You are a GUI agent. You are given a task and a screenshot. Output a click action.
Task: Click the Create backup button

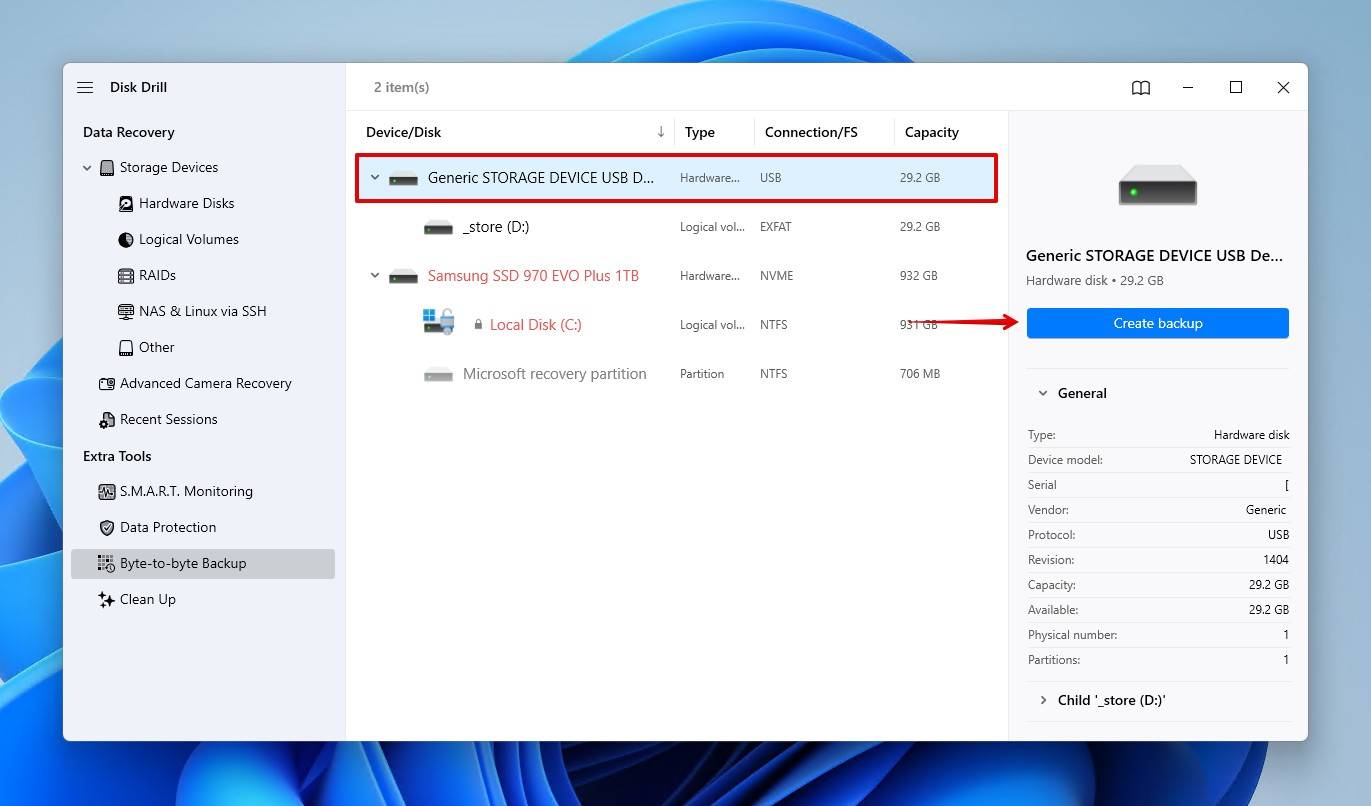(1157, 324)
